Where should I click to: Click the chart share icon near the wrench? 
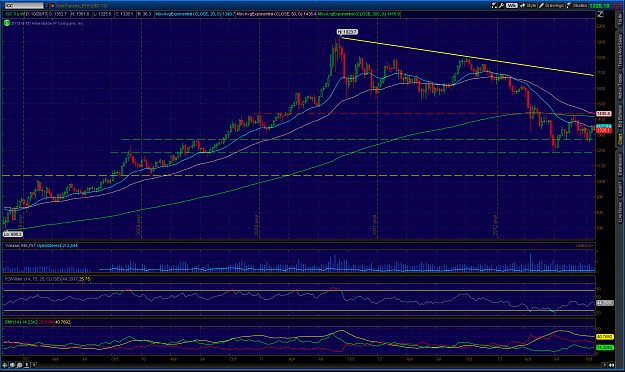(x=494, y=6)
